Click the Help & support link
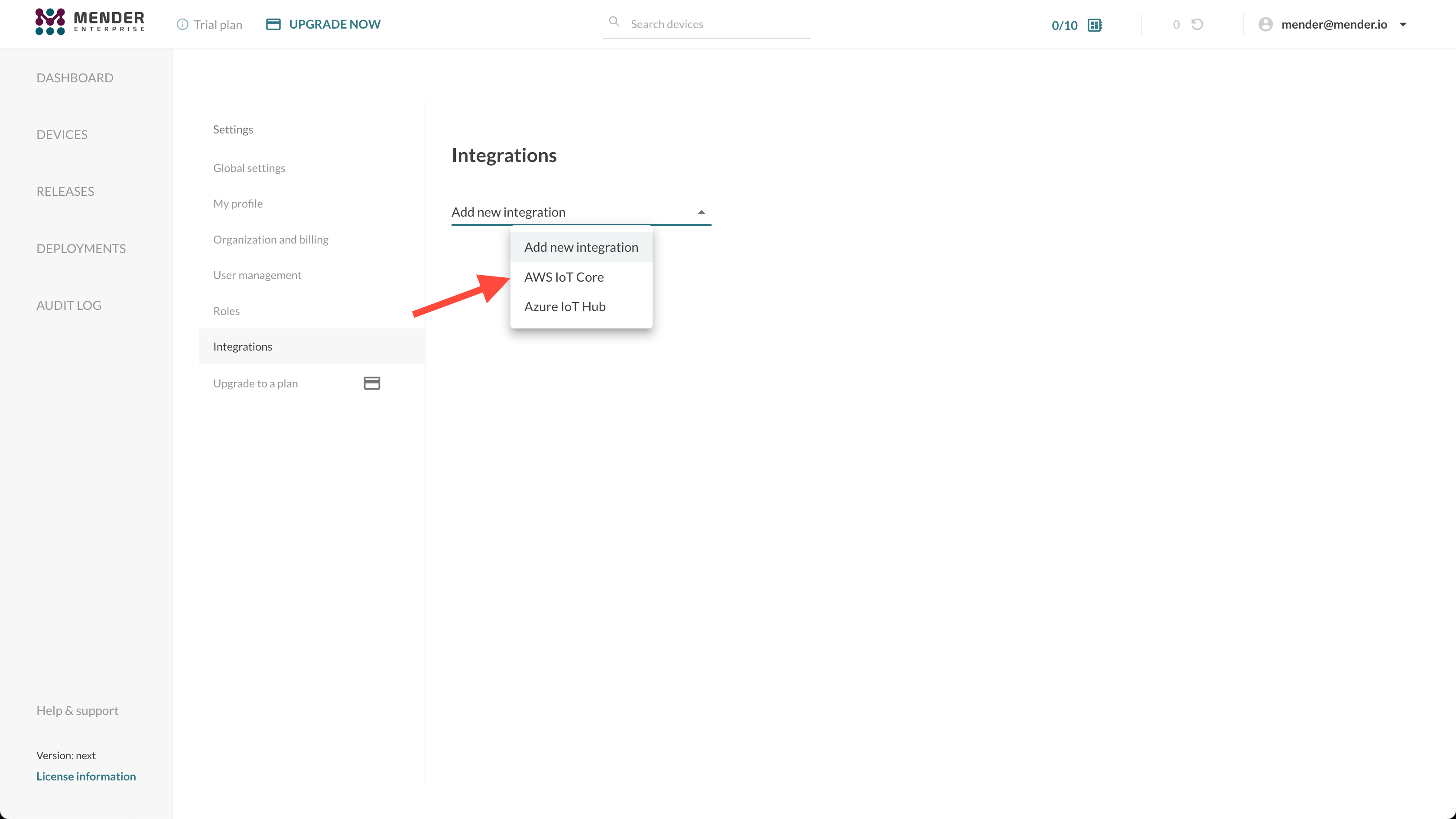1456x819 pixels. [x=78, y=711]
